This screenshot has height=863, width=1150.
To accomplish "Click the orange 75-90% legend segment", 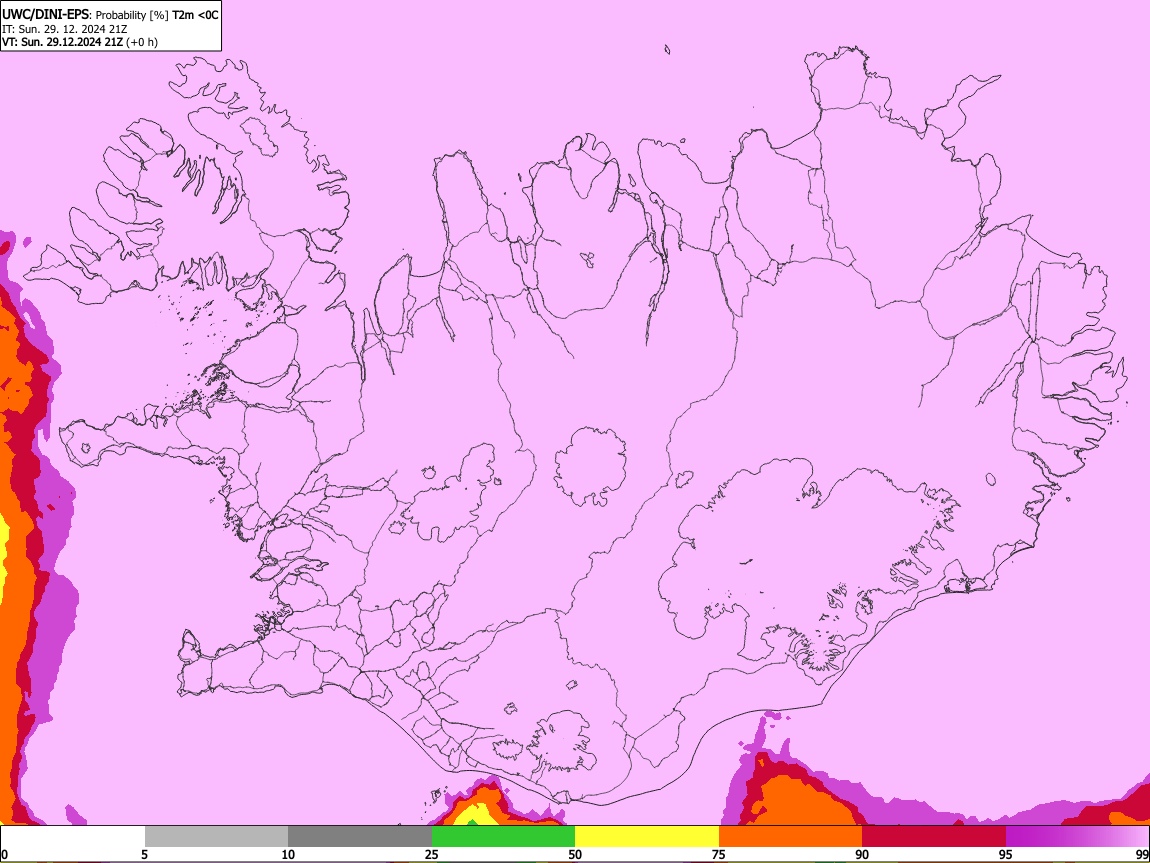I will coord(790,836).
